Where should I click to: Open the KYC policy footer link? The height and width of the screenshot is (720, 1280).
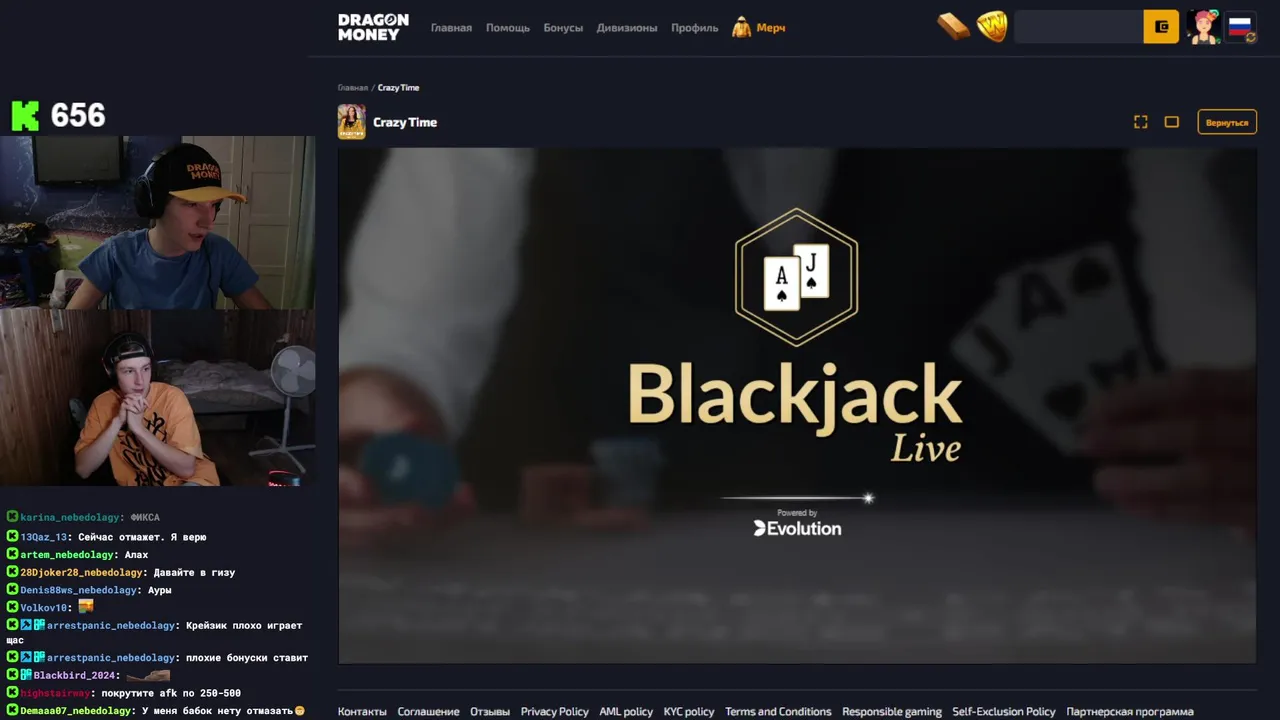[689, 712]
